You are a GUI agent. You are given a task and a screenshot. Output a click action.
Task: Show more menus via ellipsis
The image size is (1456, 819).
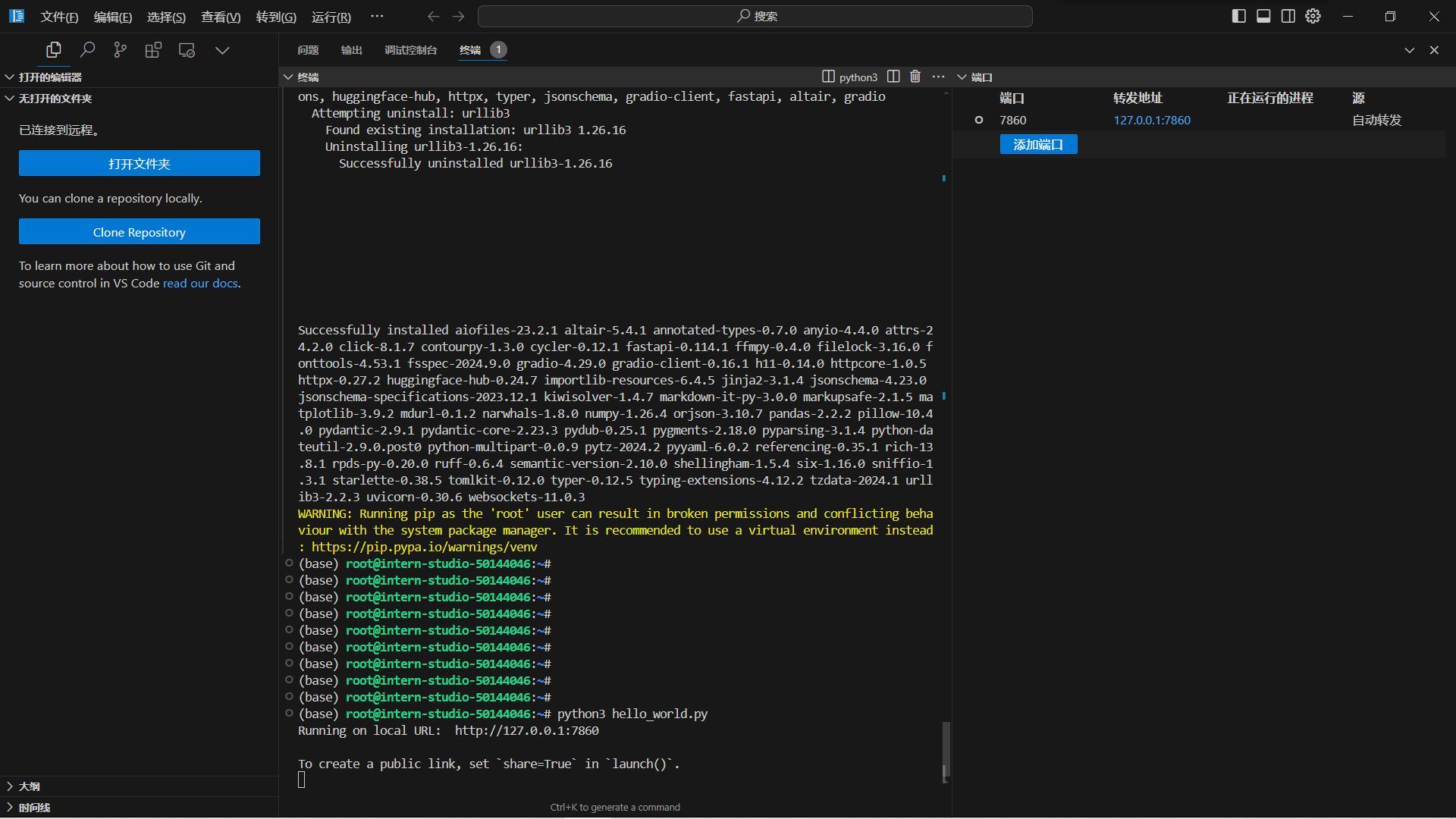click(377, 16)
